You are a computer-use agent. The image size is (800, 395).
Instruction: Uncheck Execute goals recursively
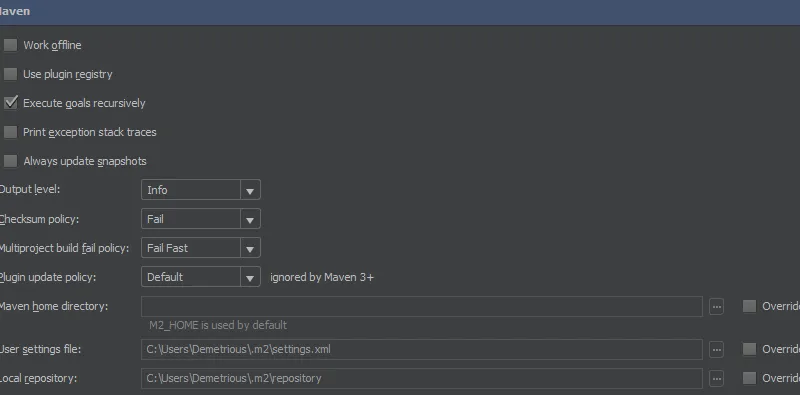[11, 103]
